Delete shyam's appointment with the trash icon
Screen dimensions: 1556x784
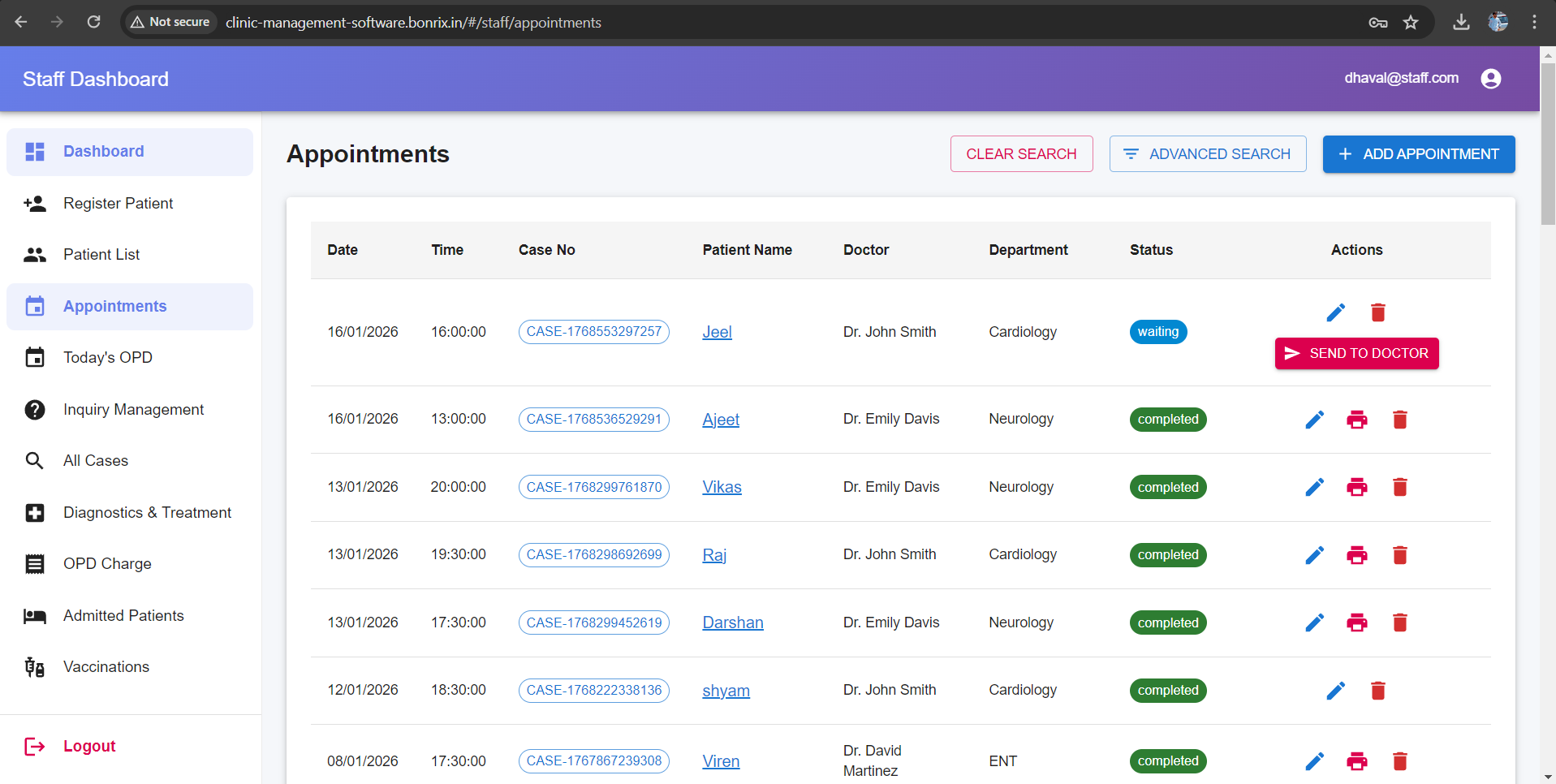(x=1377, y=690)
